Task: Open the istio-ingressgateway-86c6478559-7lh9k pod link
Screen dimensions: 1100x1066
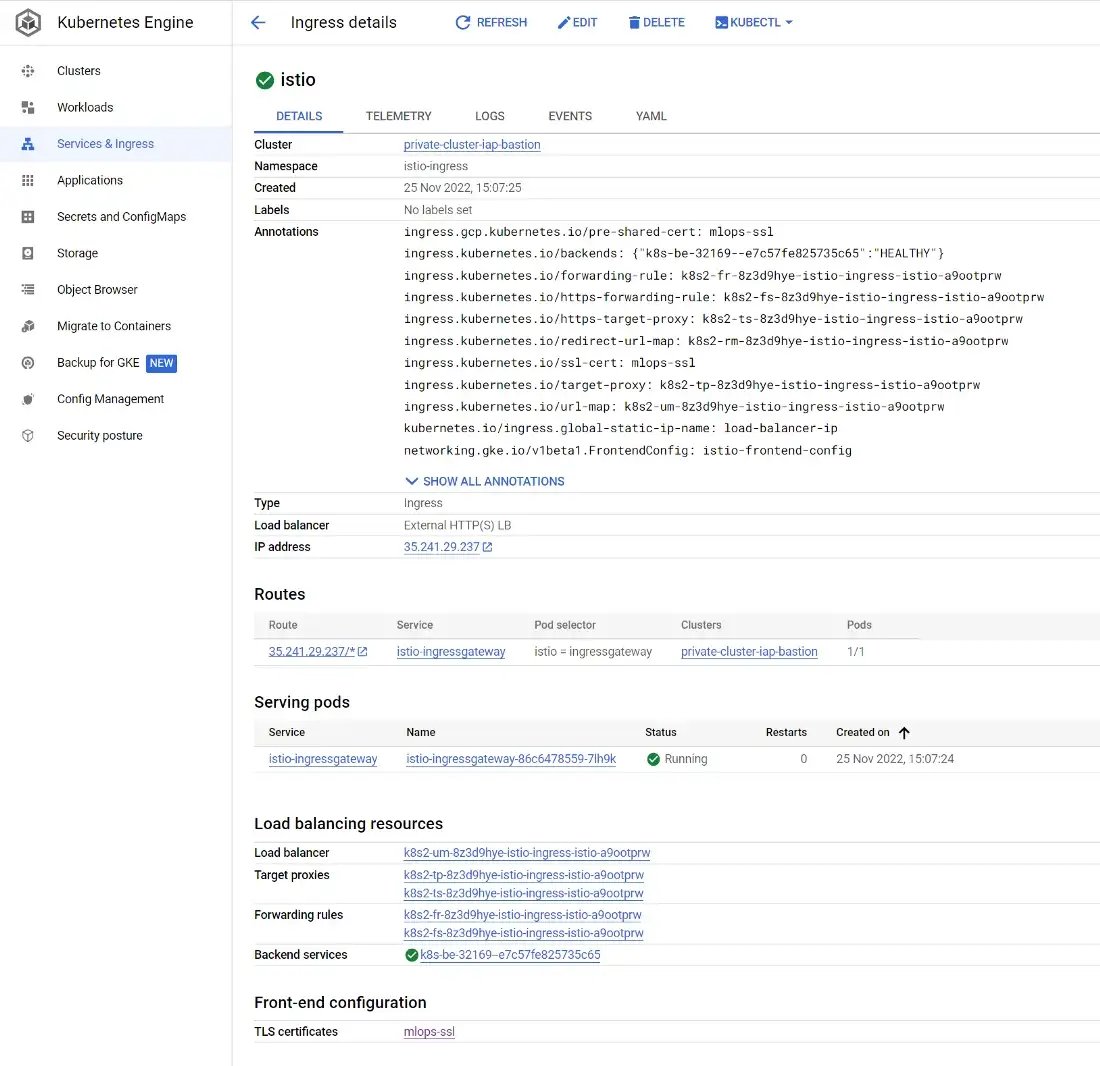Action: tap(511, 759)
